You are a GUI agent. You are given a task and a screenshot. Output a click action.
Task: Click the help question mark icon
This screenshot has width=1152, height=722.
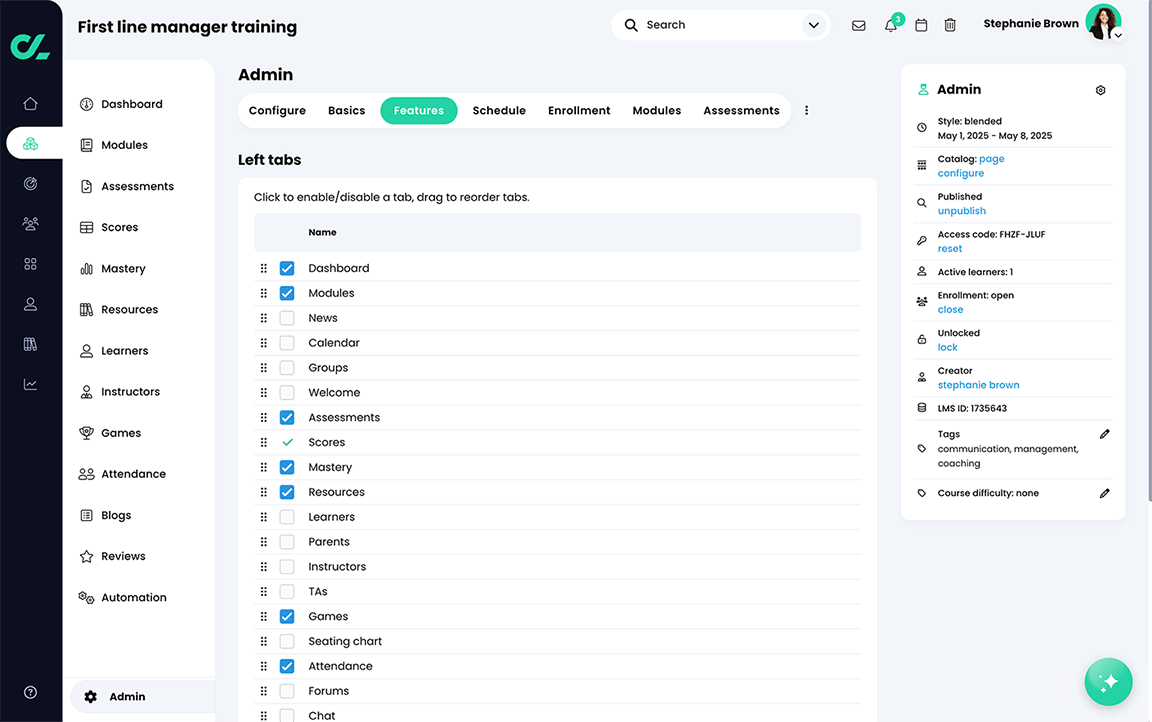[x=30, y=692]
